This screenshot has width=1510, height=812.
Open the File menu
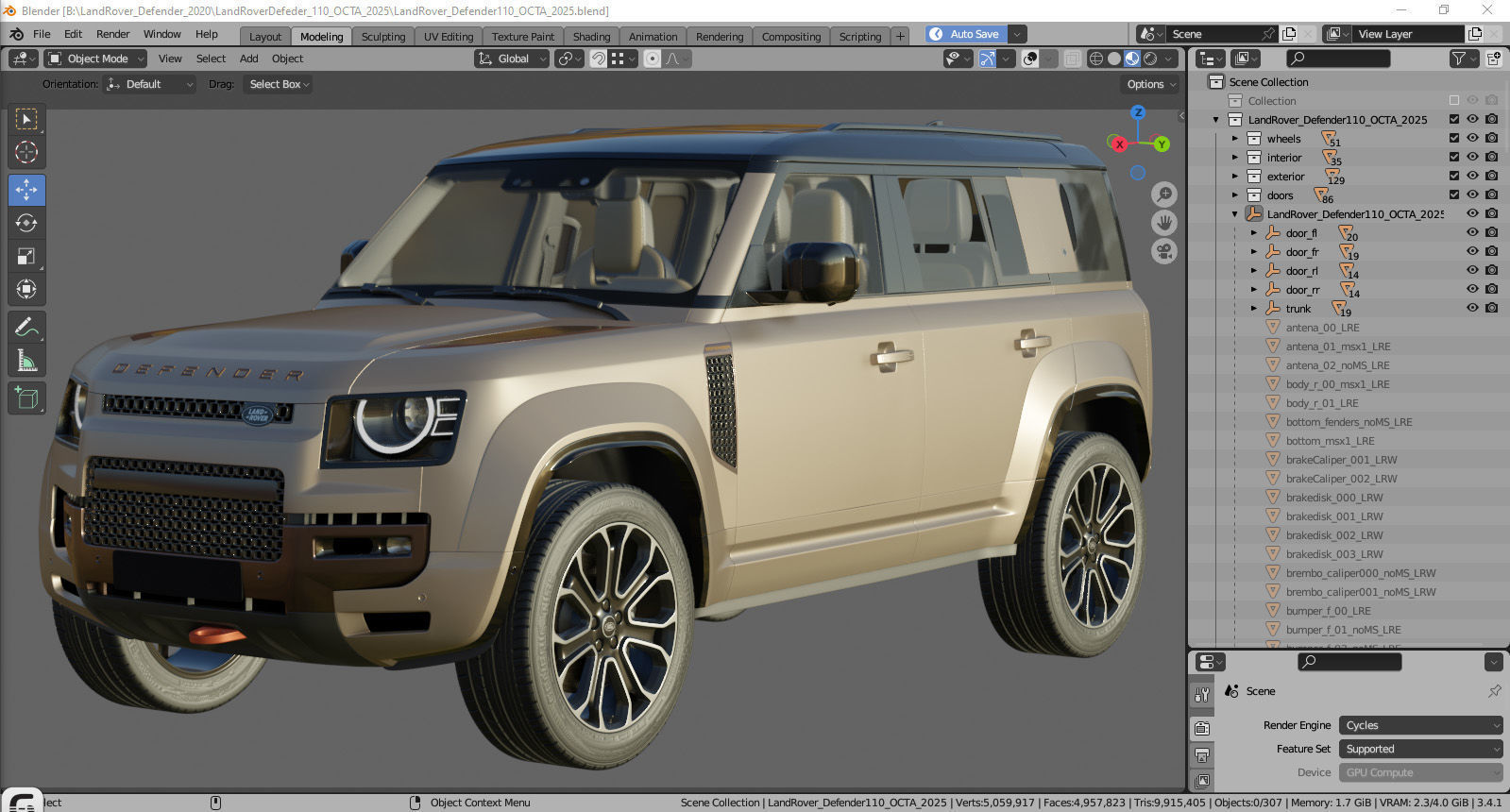coord(42,34)
